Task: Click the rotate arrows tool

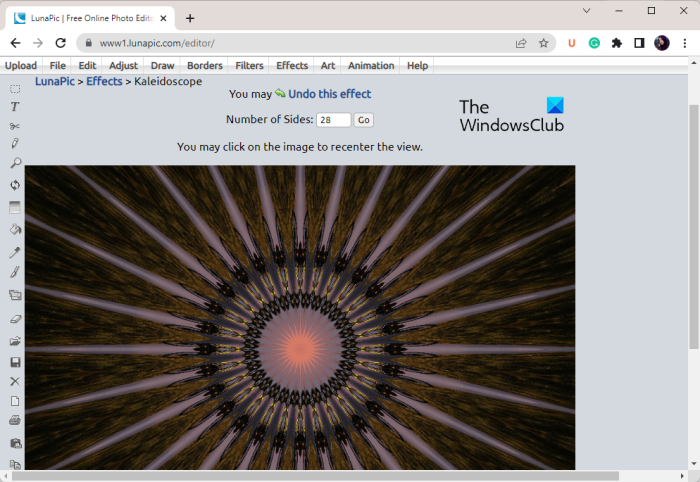Action: (15, 185)
